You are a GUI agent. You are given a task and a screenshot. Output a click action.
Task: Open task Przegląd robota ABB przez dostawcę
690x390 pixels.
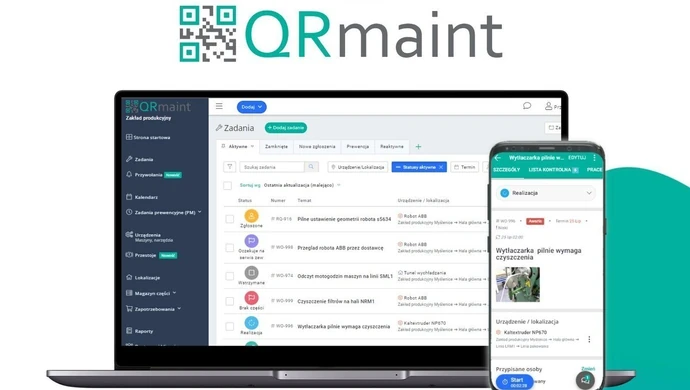coord(340,248)
